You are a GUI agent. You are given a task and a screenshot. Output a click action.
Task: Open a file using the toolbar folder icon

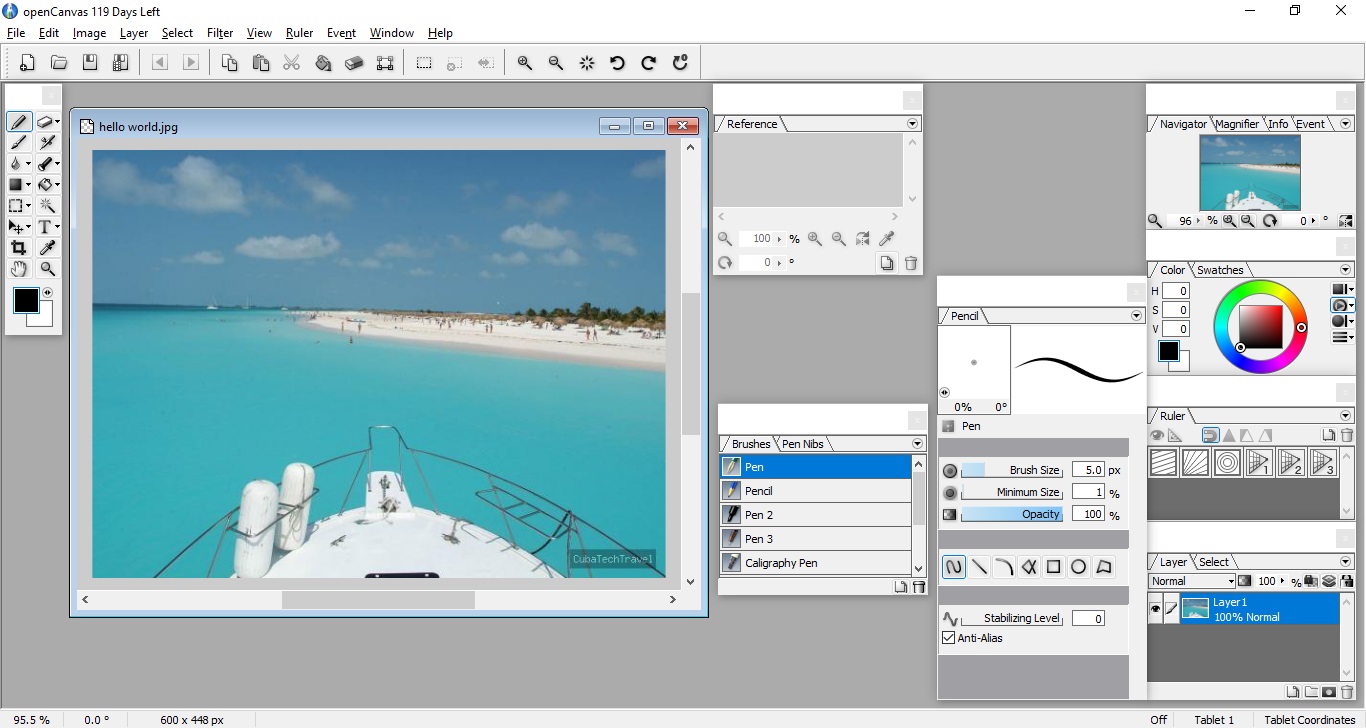[59, 63]
